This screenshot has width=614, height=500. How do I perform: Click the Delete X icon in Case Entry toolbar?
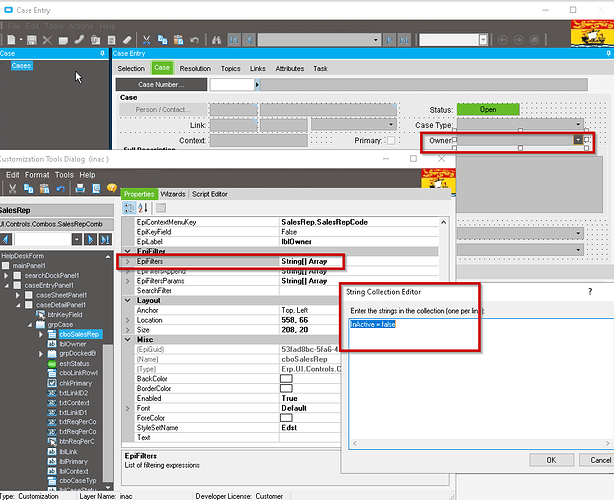[47, 40]
